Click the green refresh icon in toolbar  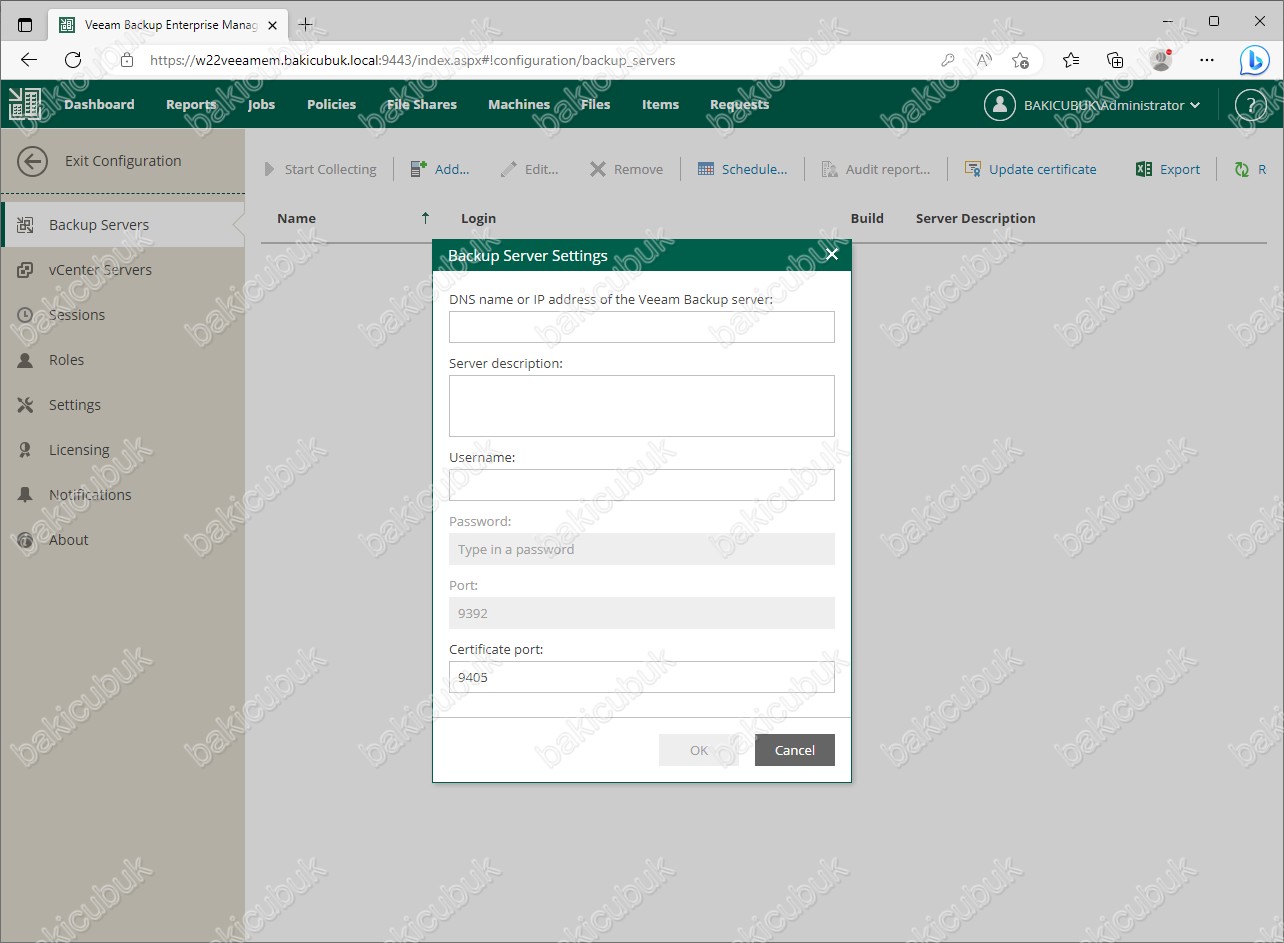[x=1242, y=169]
